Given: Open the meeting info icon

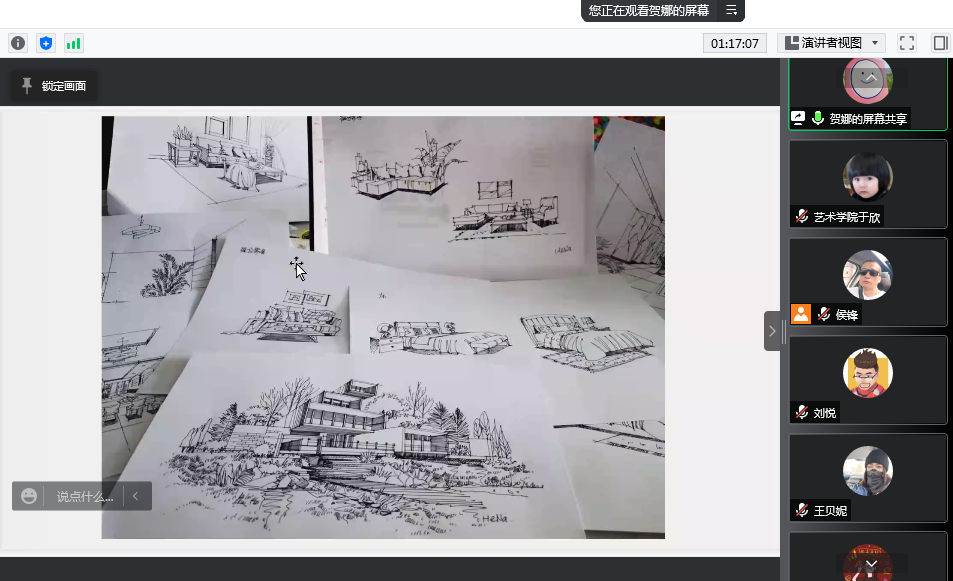Looking at the screenshot, I should point(18,43).
